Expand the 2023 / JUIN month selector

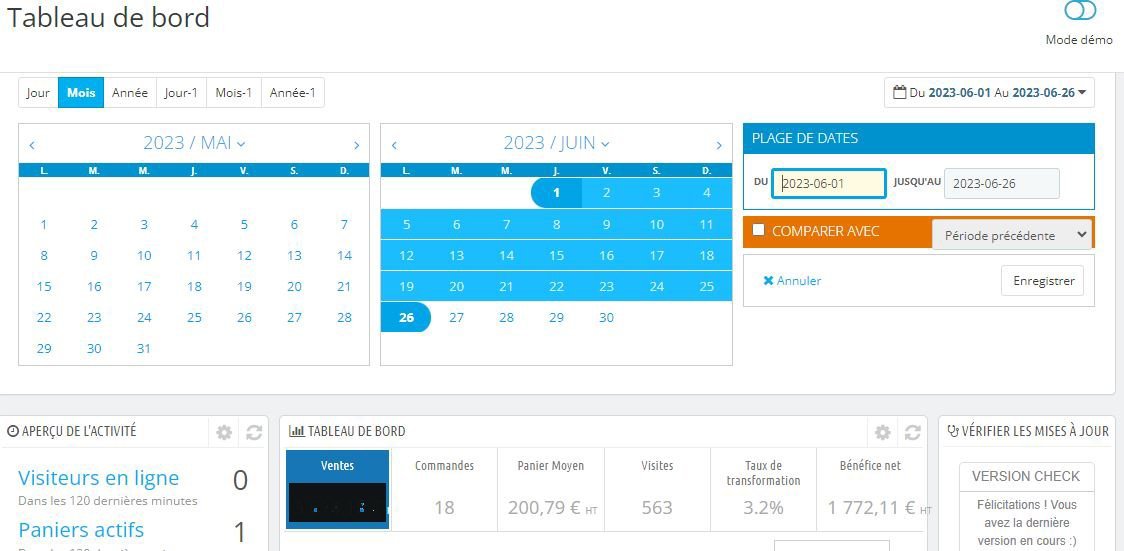point(556,143)
